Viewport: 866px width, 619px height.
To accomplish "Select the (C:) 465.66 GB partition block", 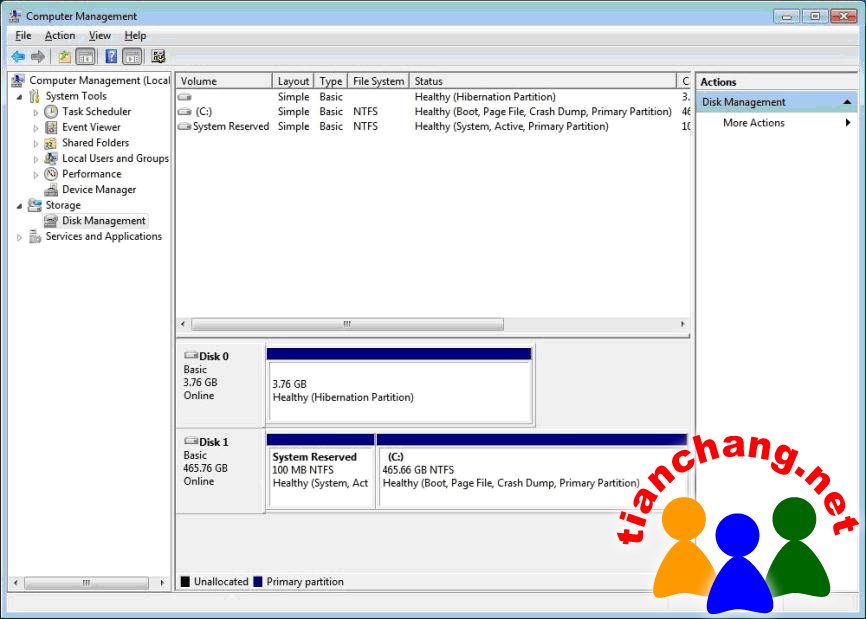I will (532, 470).
